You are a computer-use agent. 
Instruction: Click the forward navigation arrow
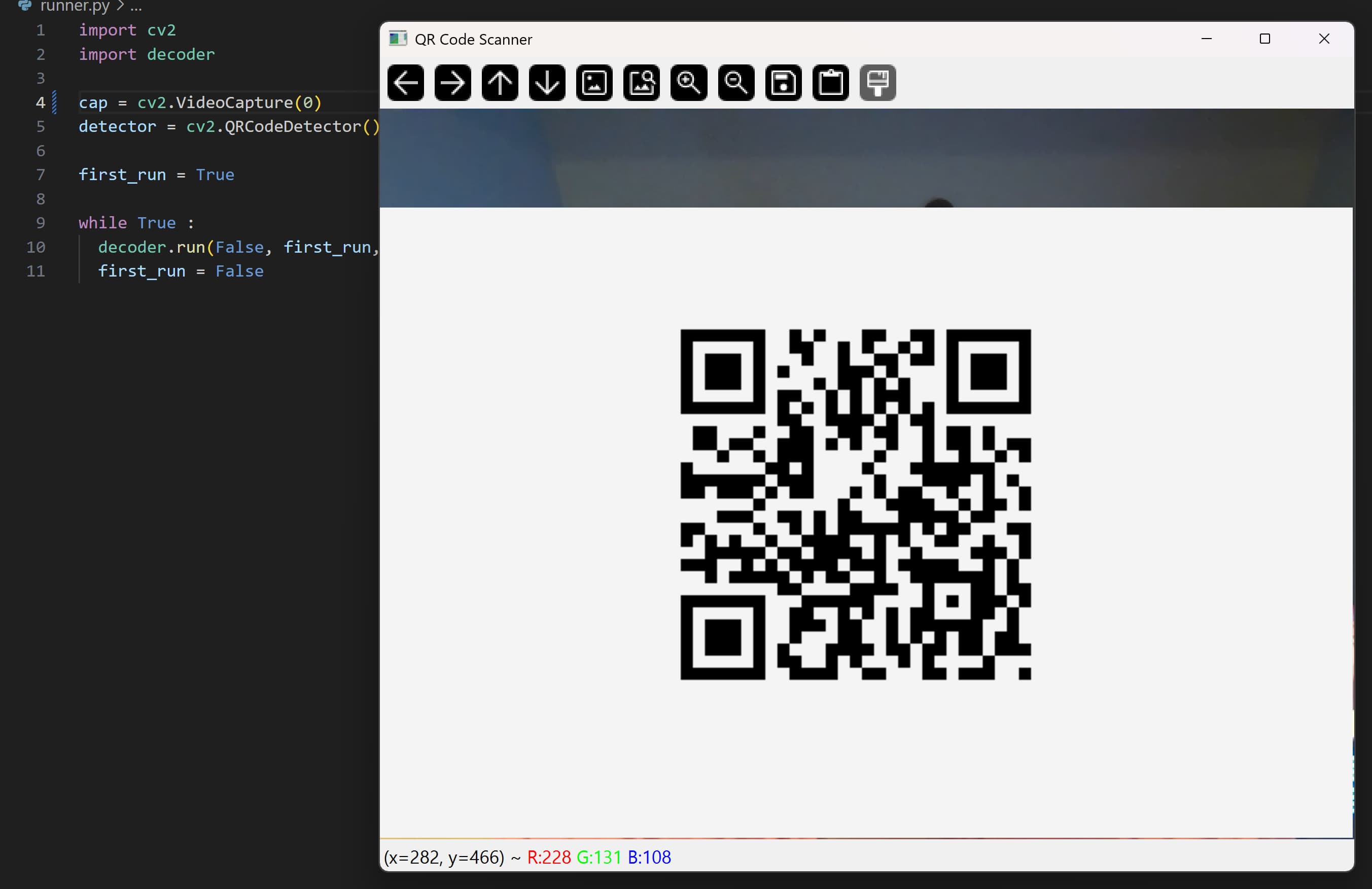[x=452, y=82]
